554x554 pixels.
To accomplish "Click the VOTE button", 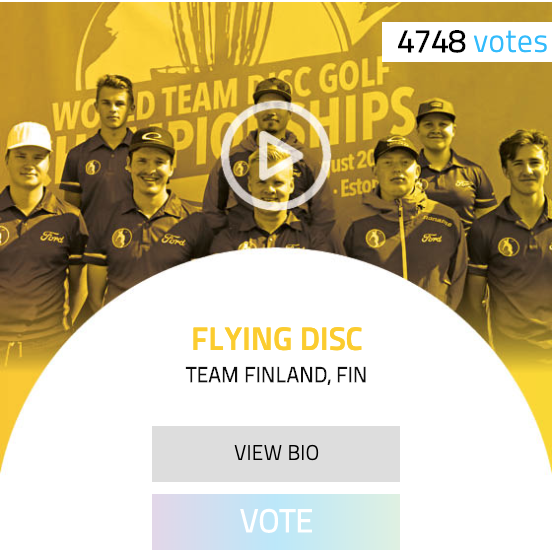I will [276, 521].
